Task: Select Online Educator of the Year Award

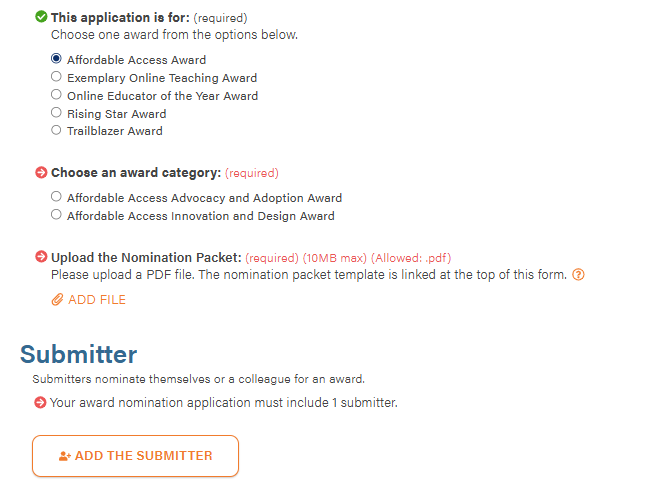Action: point(57,95)
